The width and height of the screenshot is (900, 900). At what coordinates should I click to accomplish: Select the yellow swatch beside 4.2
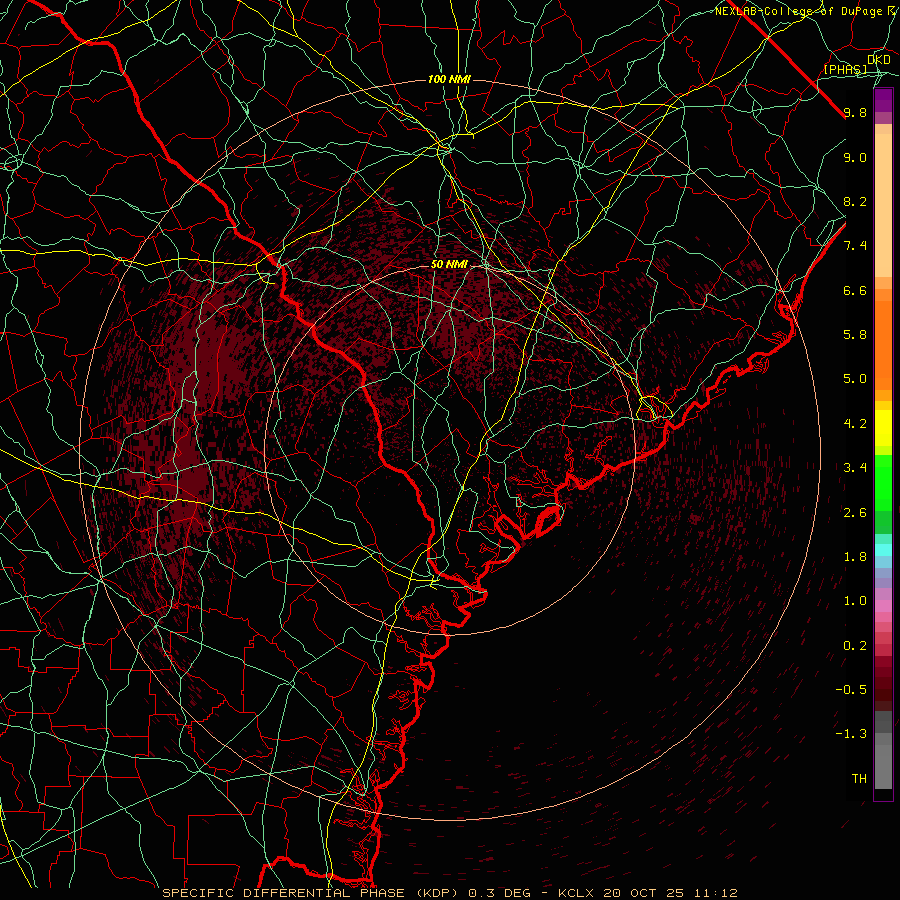tap(883, 428)
